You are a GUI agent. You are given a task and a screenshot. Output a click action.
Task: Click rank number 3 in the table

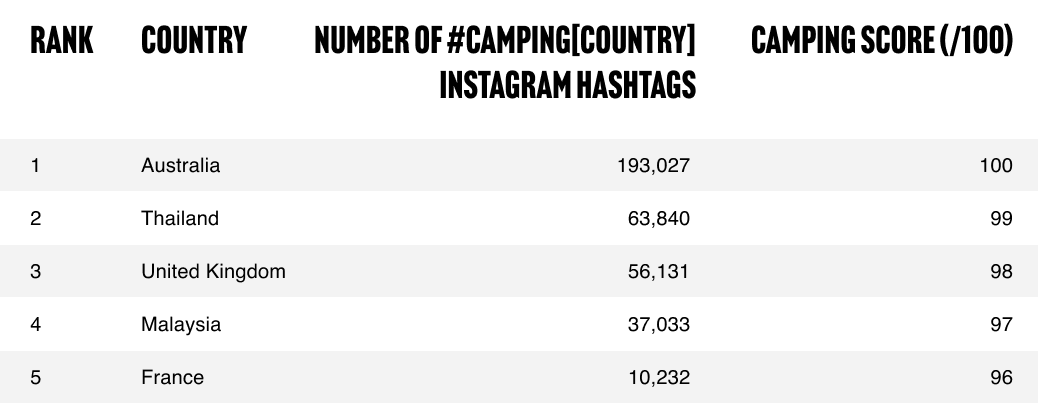[36, 271]
